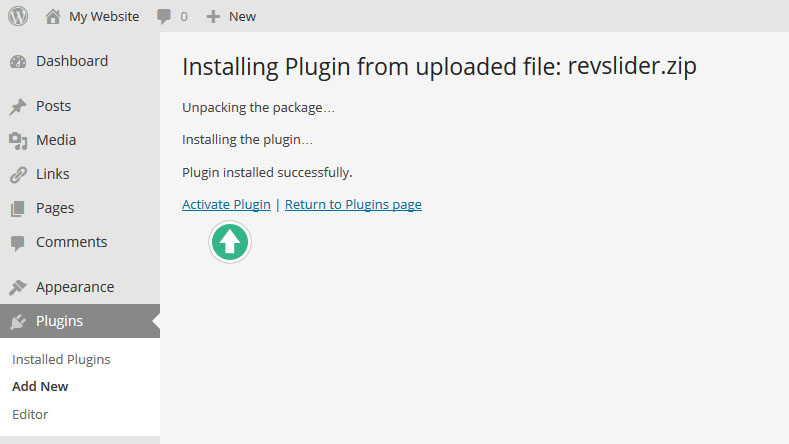Open the plugin Editor submenu item
The height and width of the screenshot is (444, 789).
(30, 414)
